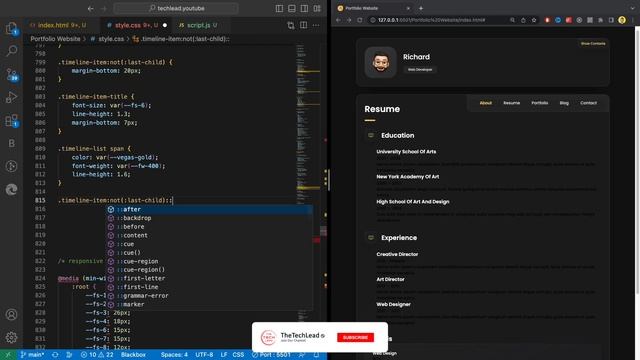Open the Explorer view in activity bar
Viewport: 640px width, 360px height.
11,28
